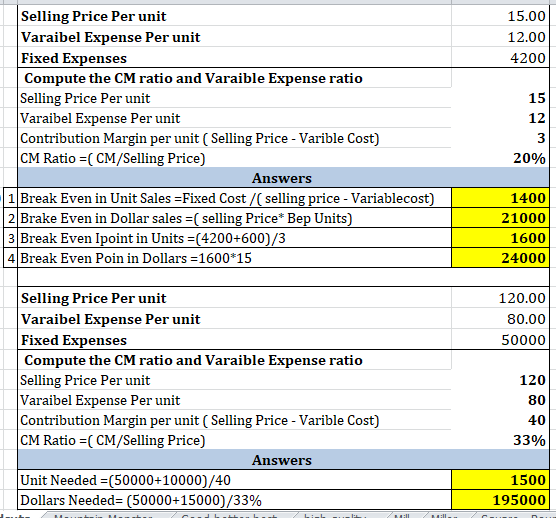This screenshot has width=556, height=518.
Task: Switch to the high quality sheet tab
Action: (x=335, y=515)
